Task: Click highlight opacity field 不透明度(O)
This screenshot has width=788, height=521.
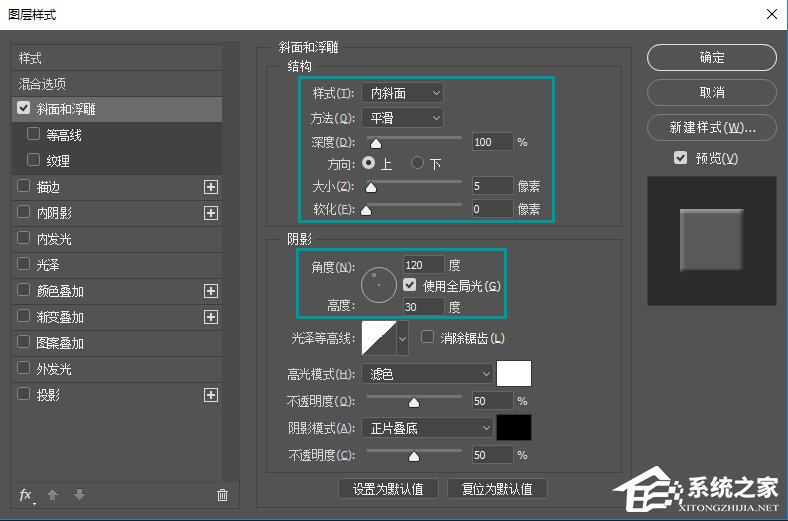Action: coord(492,401)
